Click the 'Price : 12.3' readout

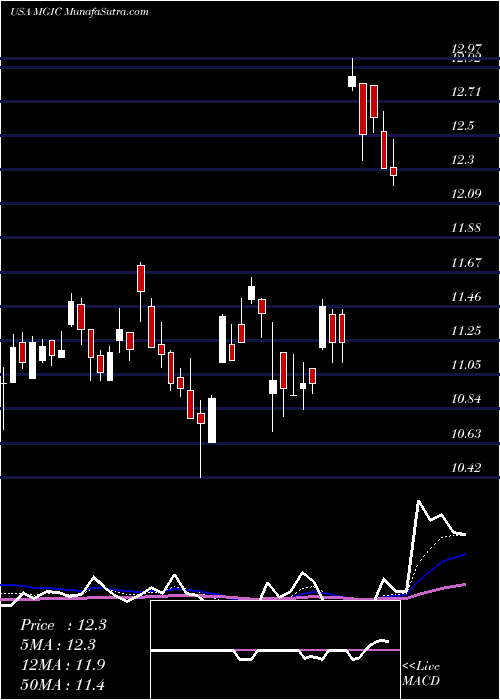pyautogui.click(x=63, y=625)
